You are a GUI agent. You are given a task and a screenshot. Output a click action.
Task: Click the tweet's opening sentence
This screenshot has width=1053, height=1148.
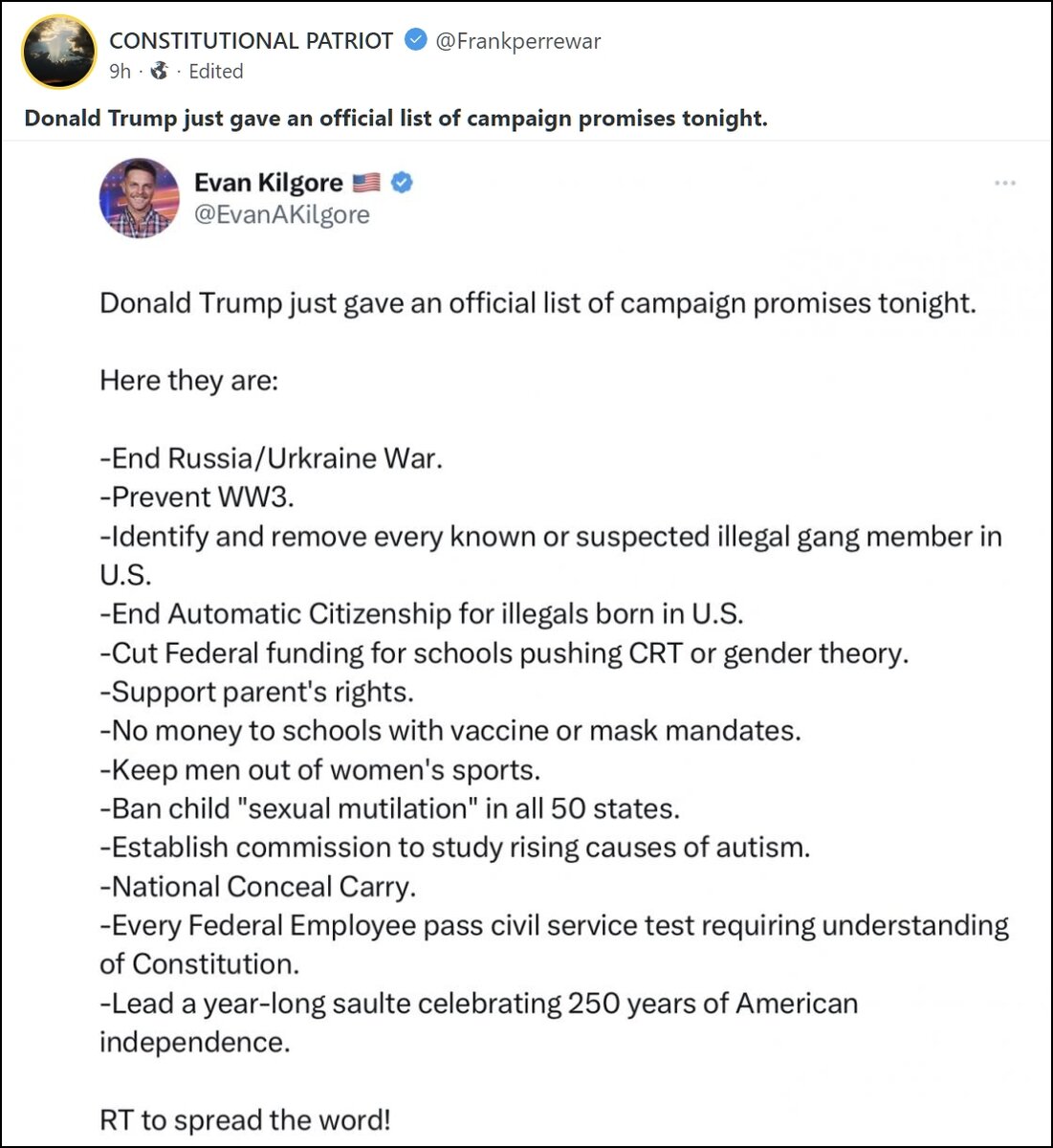537,303
